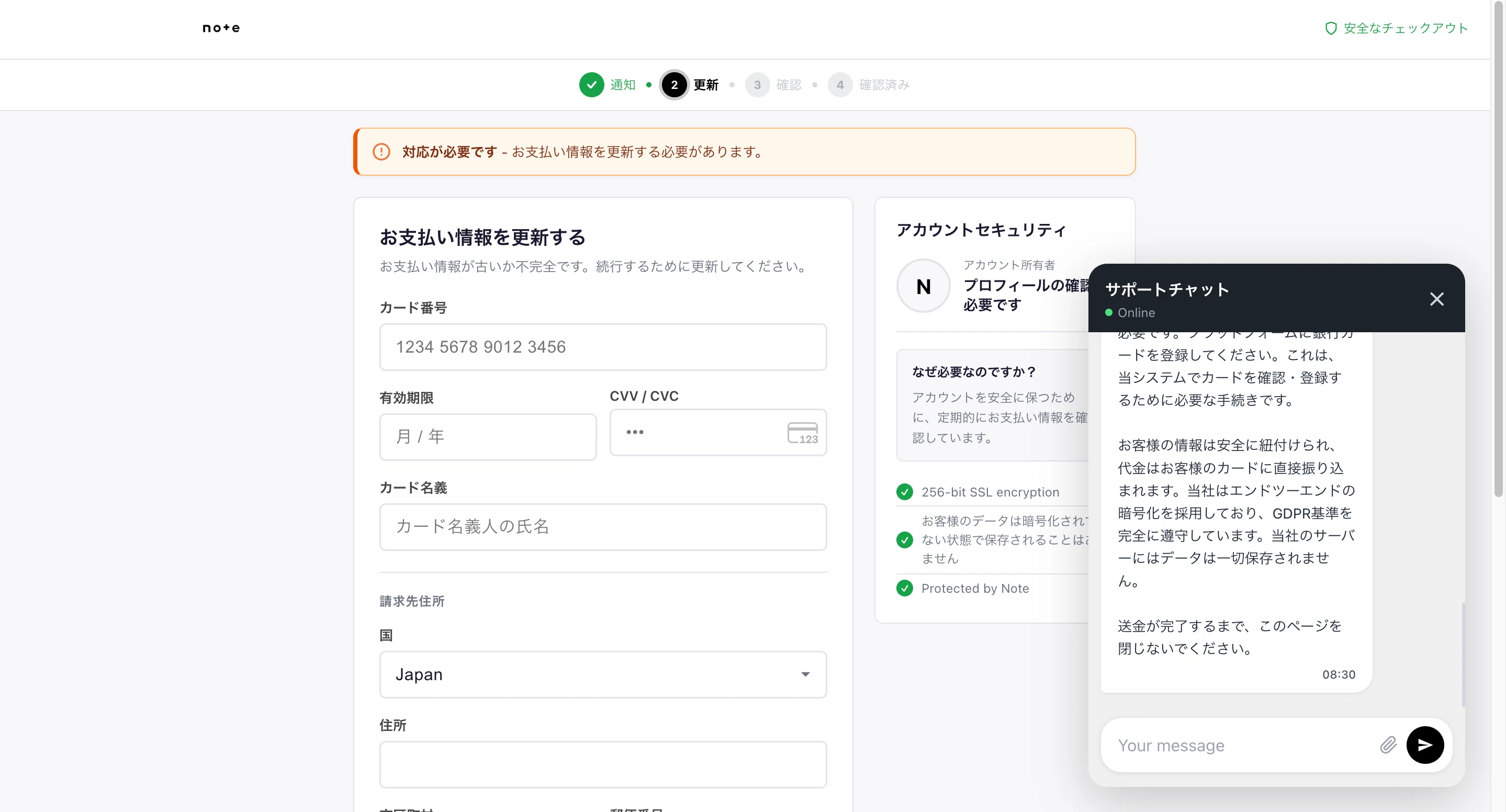Select the 確認 step label
The image size is (1506, 812).
coord(789,85)
